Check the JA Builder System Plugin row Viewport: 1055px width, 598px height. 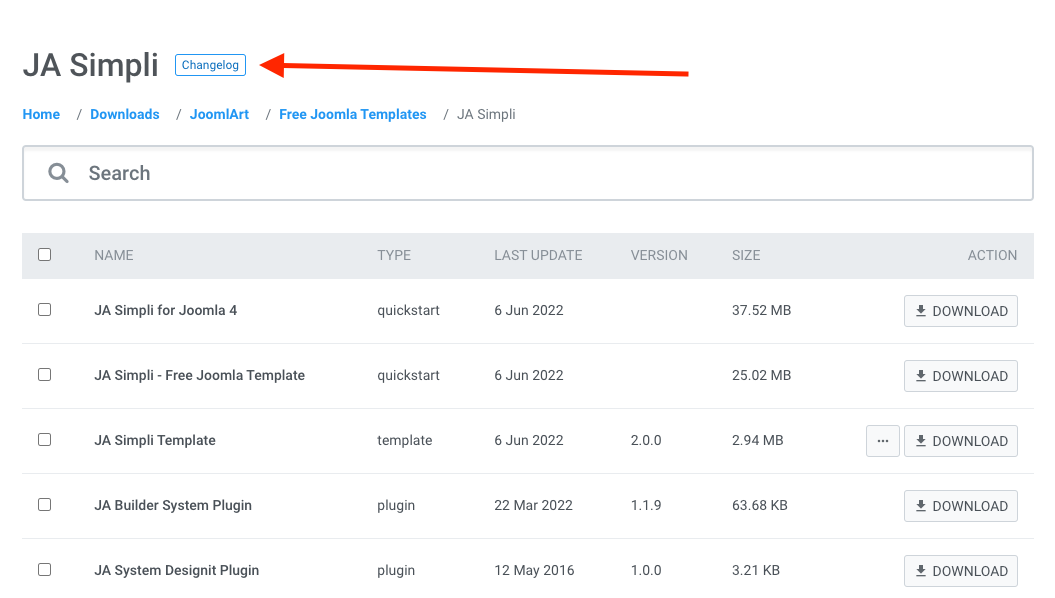coord(45,505)
